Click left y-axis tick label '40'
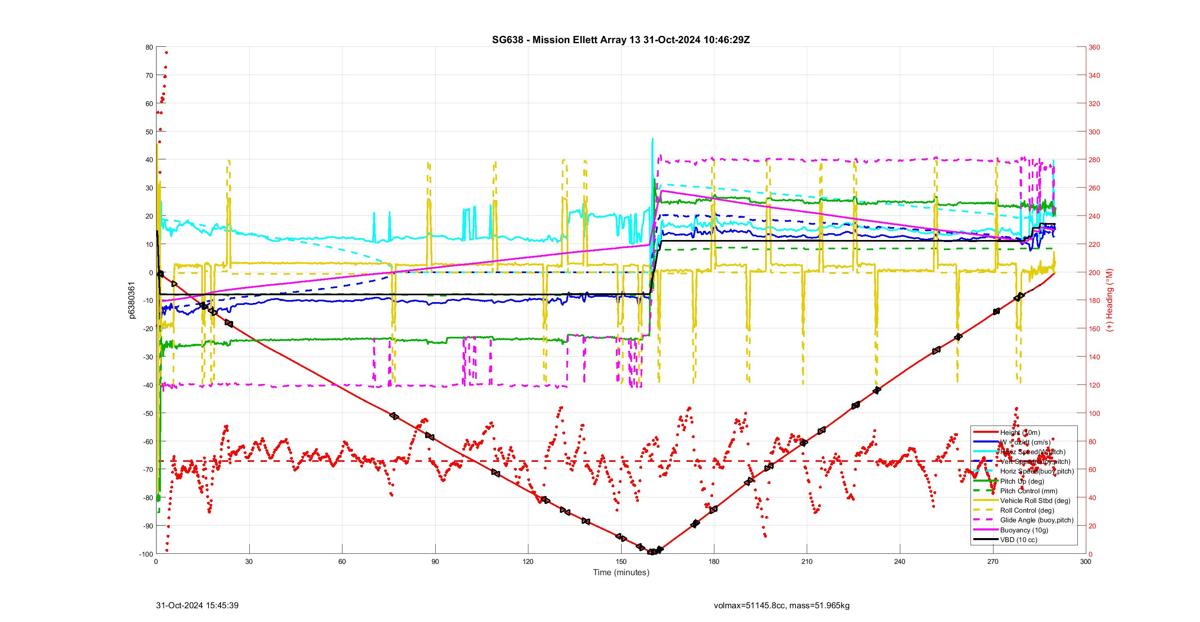The height and width of the screenshot is (622, 1200). pyautogui.click(x=148, y=160)
